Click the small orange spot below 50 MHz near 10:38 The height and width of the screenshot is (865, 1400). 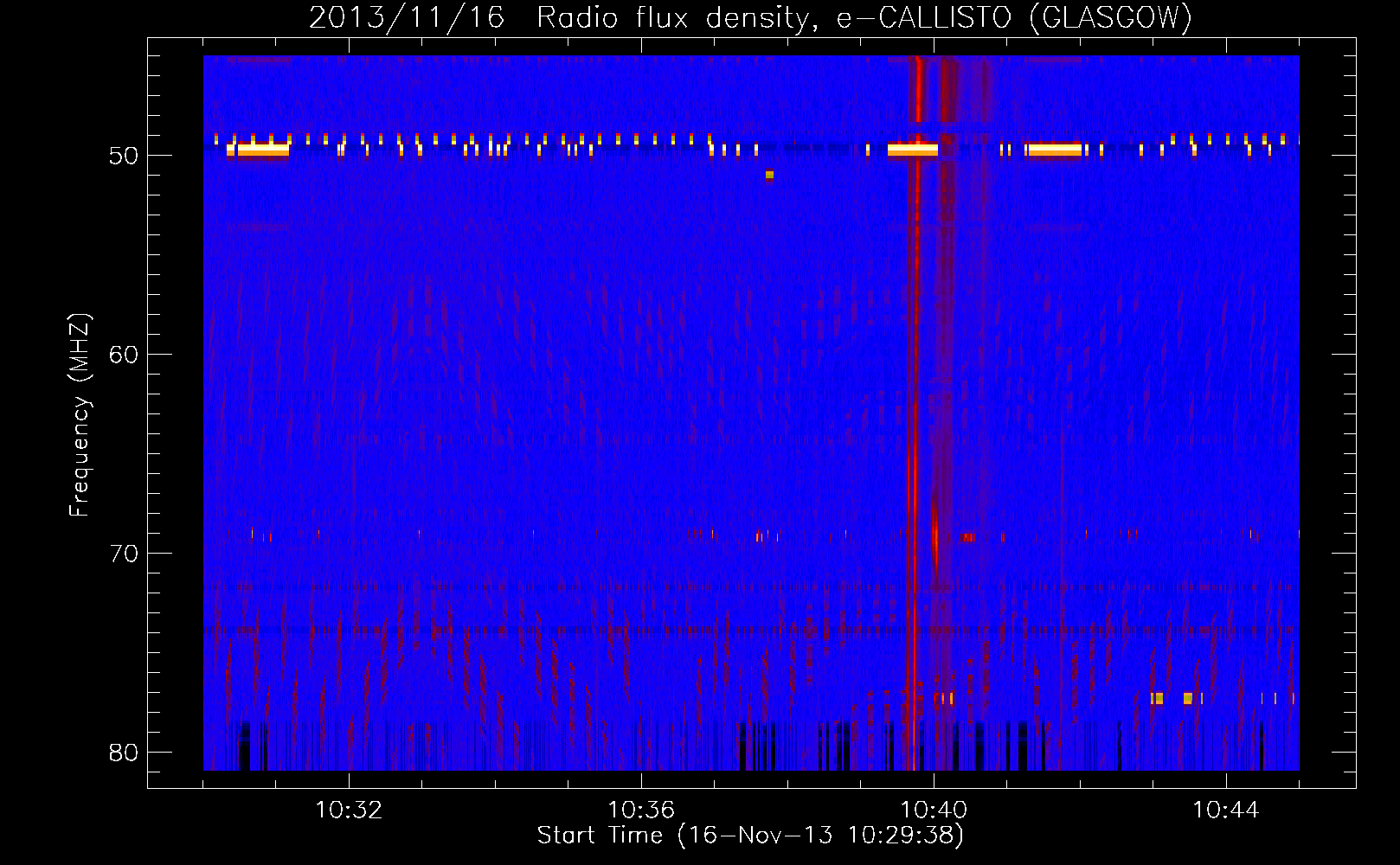pos(769,176)
